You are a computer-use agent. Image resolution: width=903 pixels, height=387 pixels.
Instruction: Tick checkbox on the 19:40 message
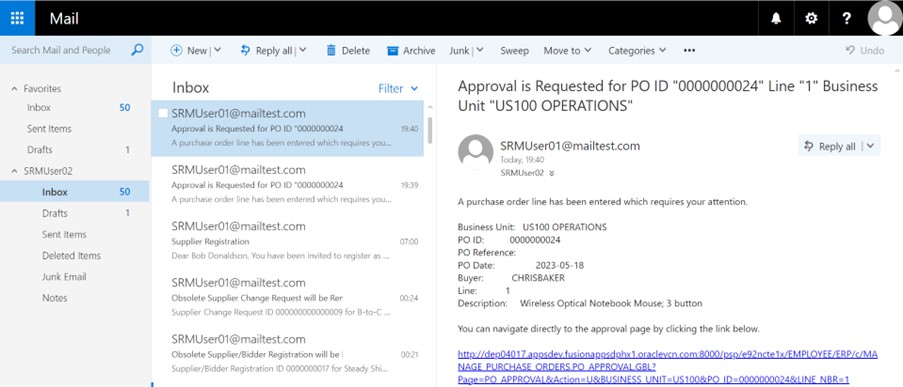coord(163,113)
